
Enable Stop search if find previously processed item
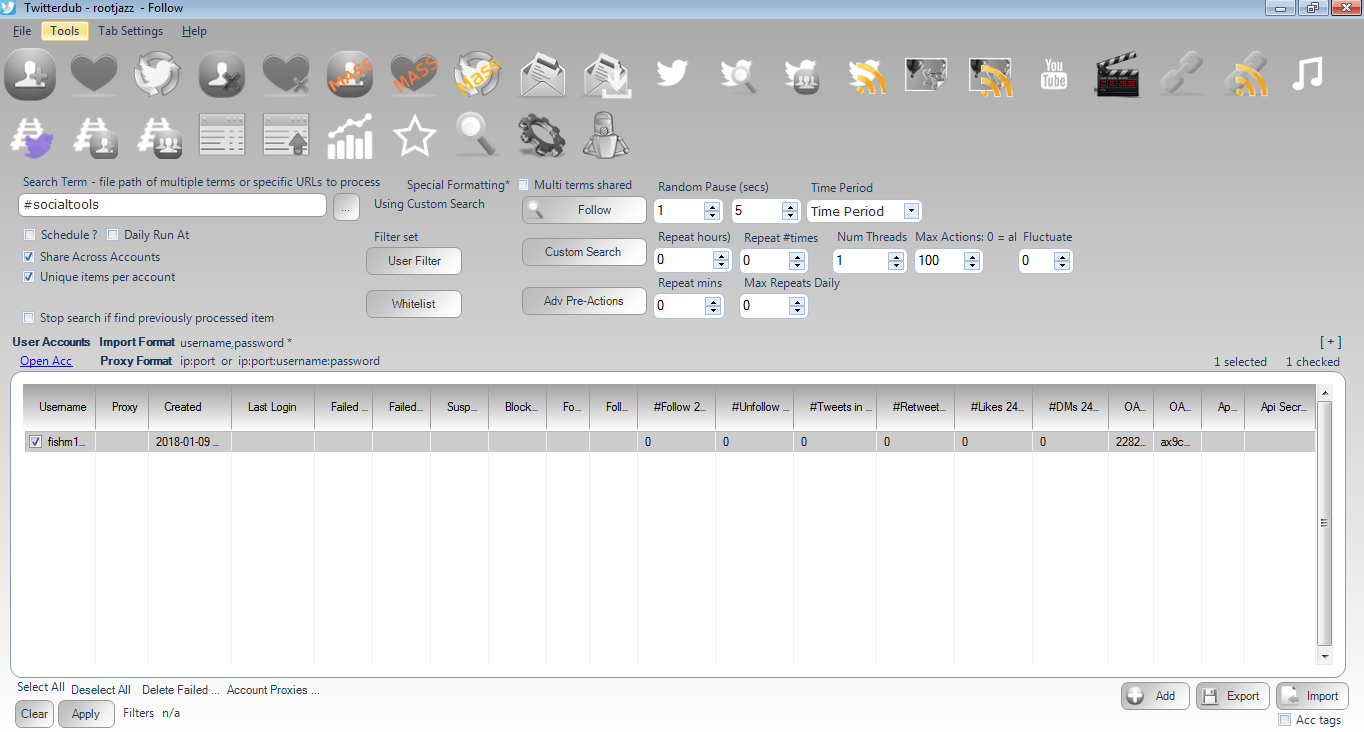pyautogui.click(x=29, y=318)
